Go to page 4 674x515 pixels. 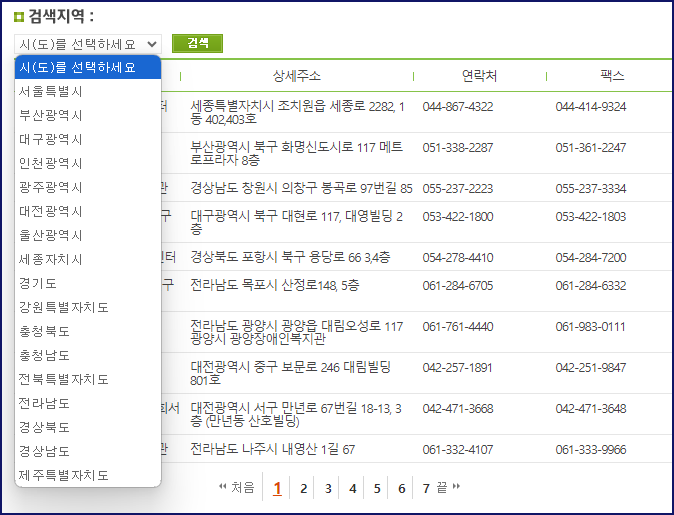352,488
